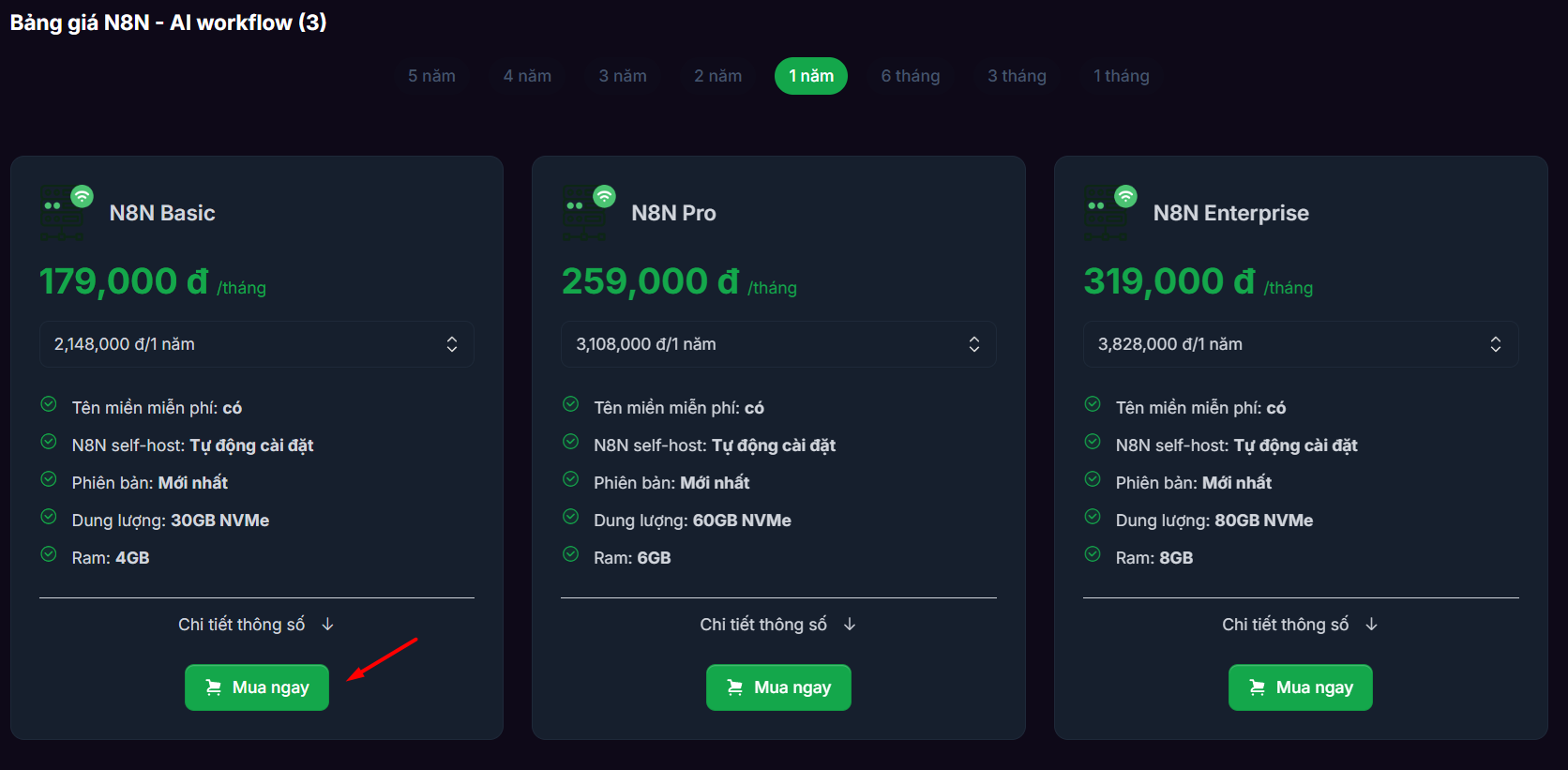Click the Pro plan's Ram 6GB checkmark icon
This screenshot has width=1568, height=770.
click(x=570, y=554)
